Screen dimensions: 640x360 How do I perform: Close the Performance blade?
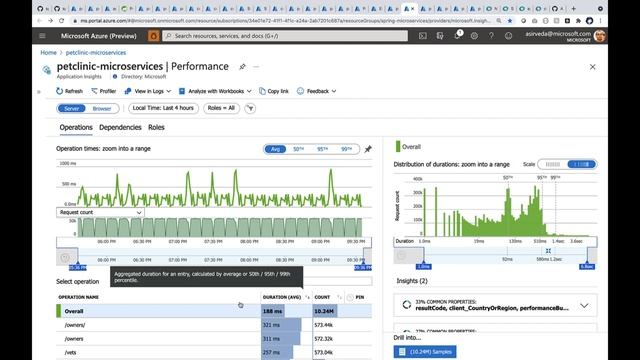pyautogui.click(x=593, y=67)
